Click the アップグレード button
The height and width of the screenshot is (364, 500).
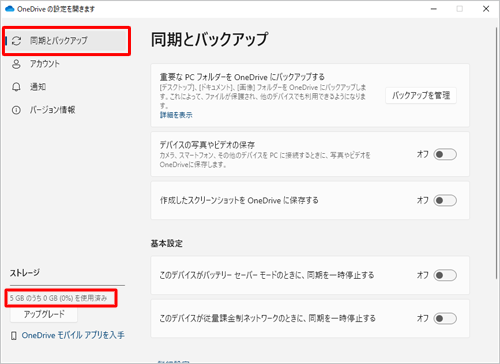[x=44, y=314]
